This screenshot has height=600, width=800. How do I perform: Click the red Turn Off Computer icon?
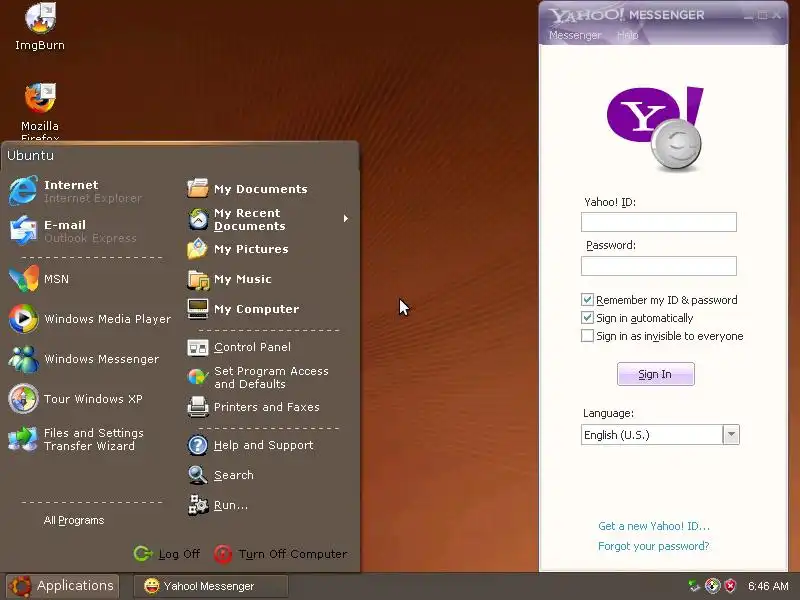(x=223, y=554)
